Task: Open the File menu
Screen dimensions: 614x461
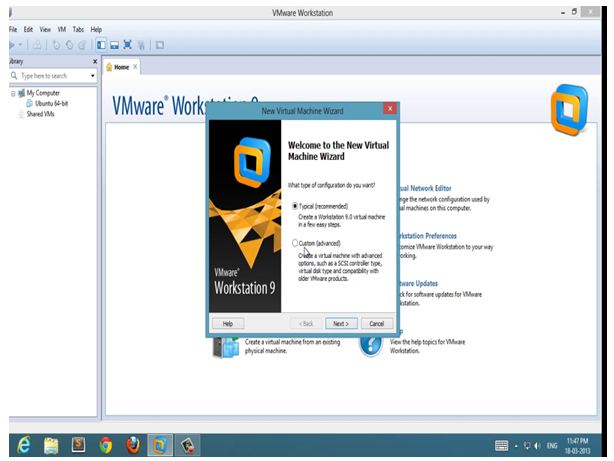Action: (x=13, y=29)
